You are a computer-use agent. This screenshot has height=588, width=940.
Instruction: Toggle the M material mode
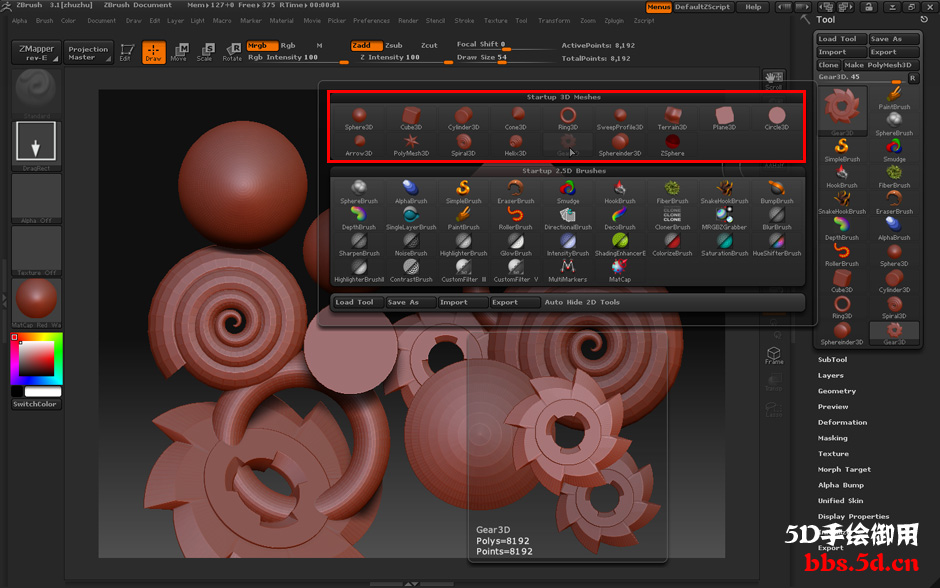click(x=319, y=46)
